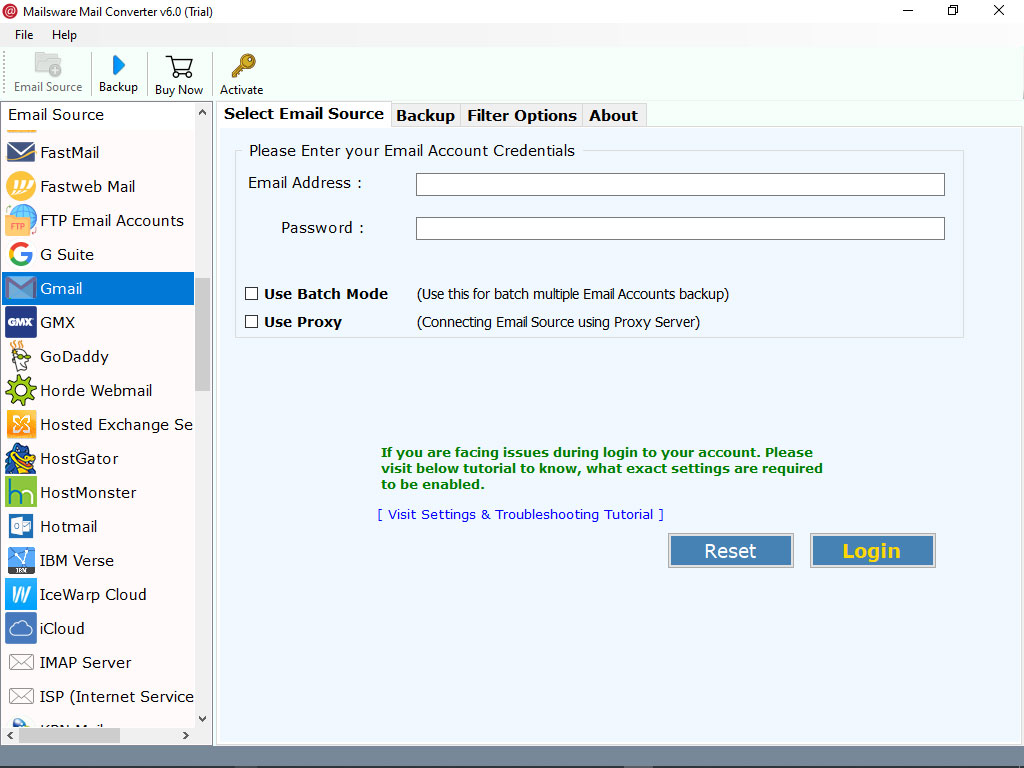Select the Gmail envelope icon
The width and height of the screenshot is (1024, 768).
(21, 288)
